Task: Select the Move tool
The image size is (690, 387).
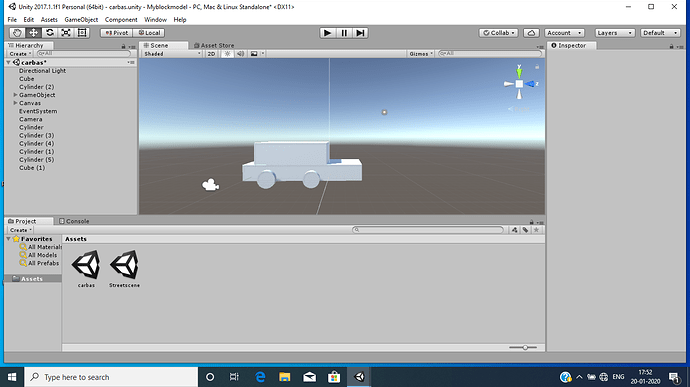Action: tap(33, 33)
